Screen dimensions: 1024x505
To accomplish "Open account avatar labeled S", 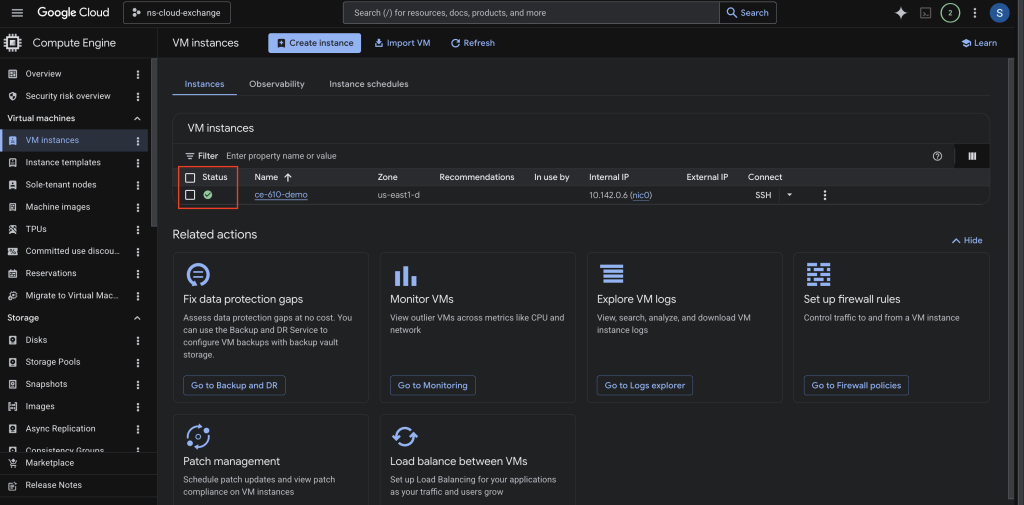I will coord(999,13).
